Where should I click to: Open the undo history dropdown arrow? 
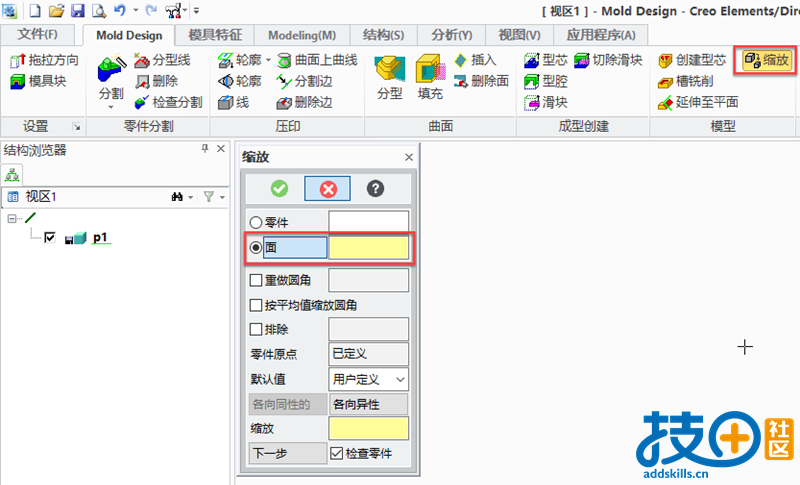135,10
